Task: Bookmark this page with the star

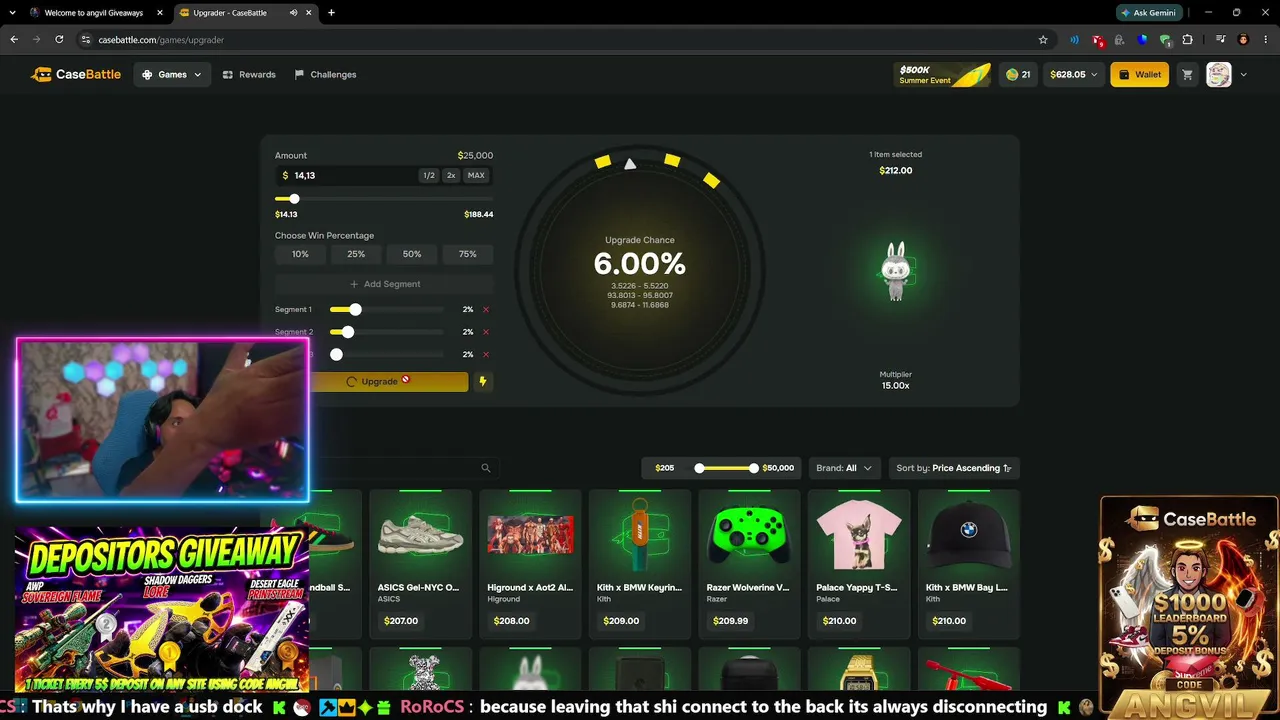Action: coord(1043,40)
